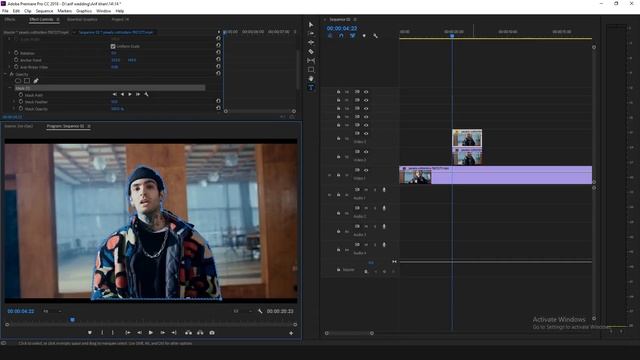This screenshot has height=360, width=640.
Task: Hide Video 3 track output eye
Action: tap(366, 133)
